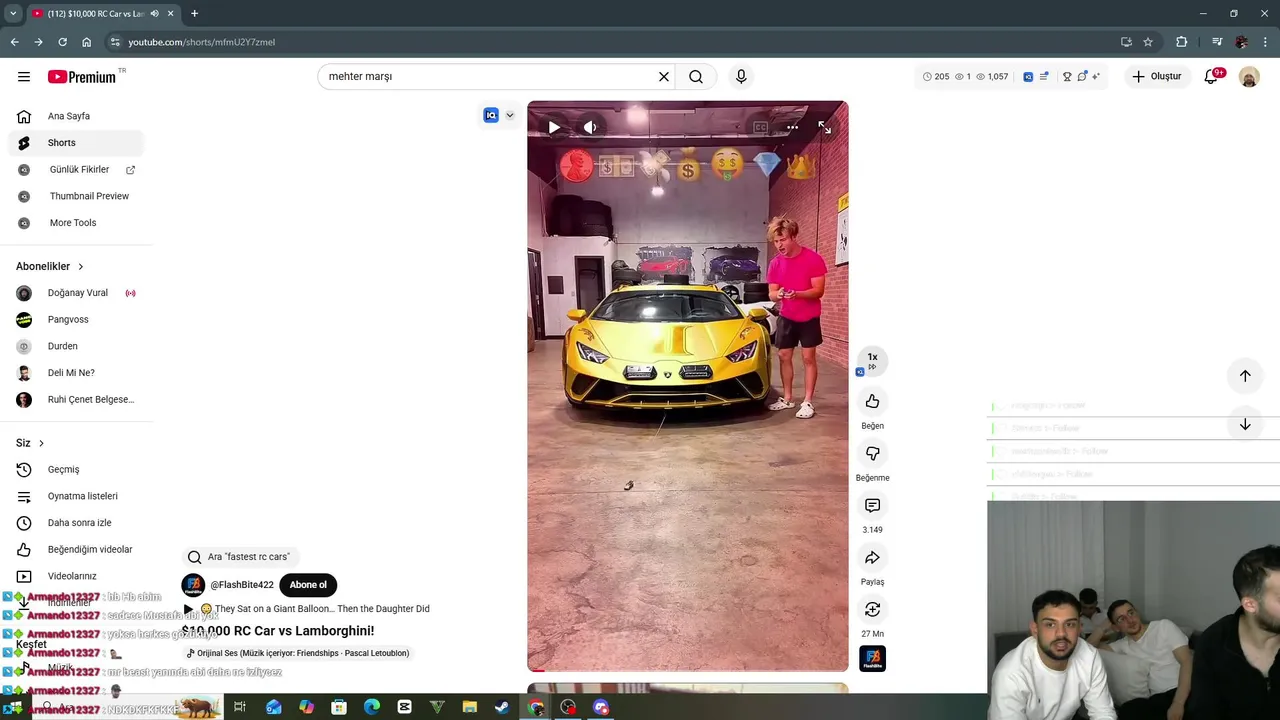The height and width of the screenshot is (720, 1280).
Task: Open the channel sound thumbnail beside the video
Action: pos(872,659)
